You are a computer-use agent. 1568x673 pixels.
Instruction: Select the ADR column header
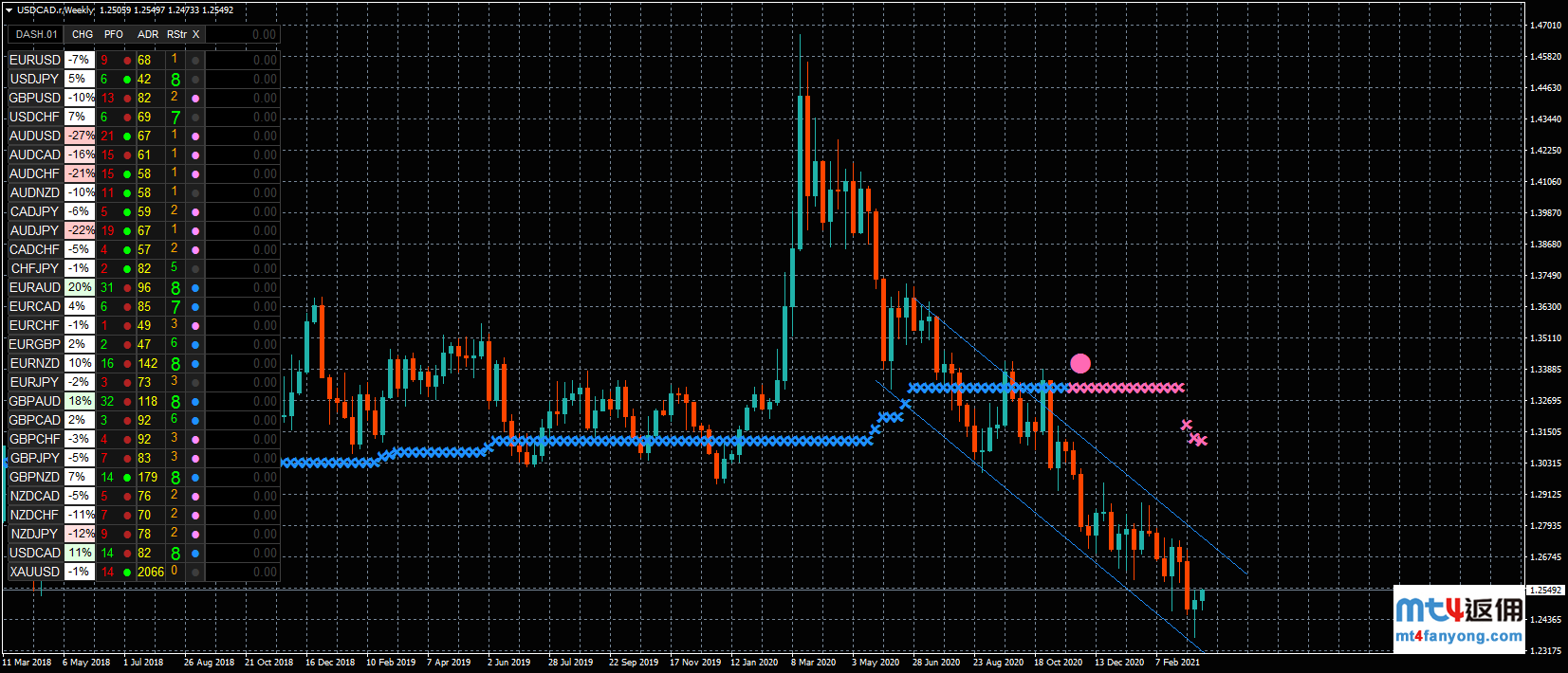(x=148, y=34)
